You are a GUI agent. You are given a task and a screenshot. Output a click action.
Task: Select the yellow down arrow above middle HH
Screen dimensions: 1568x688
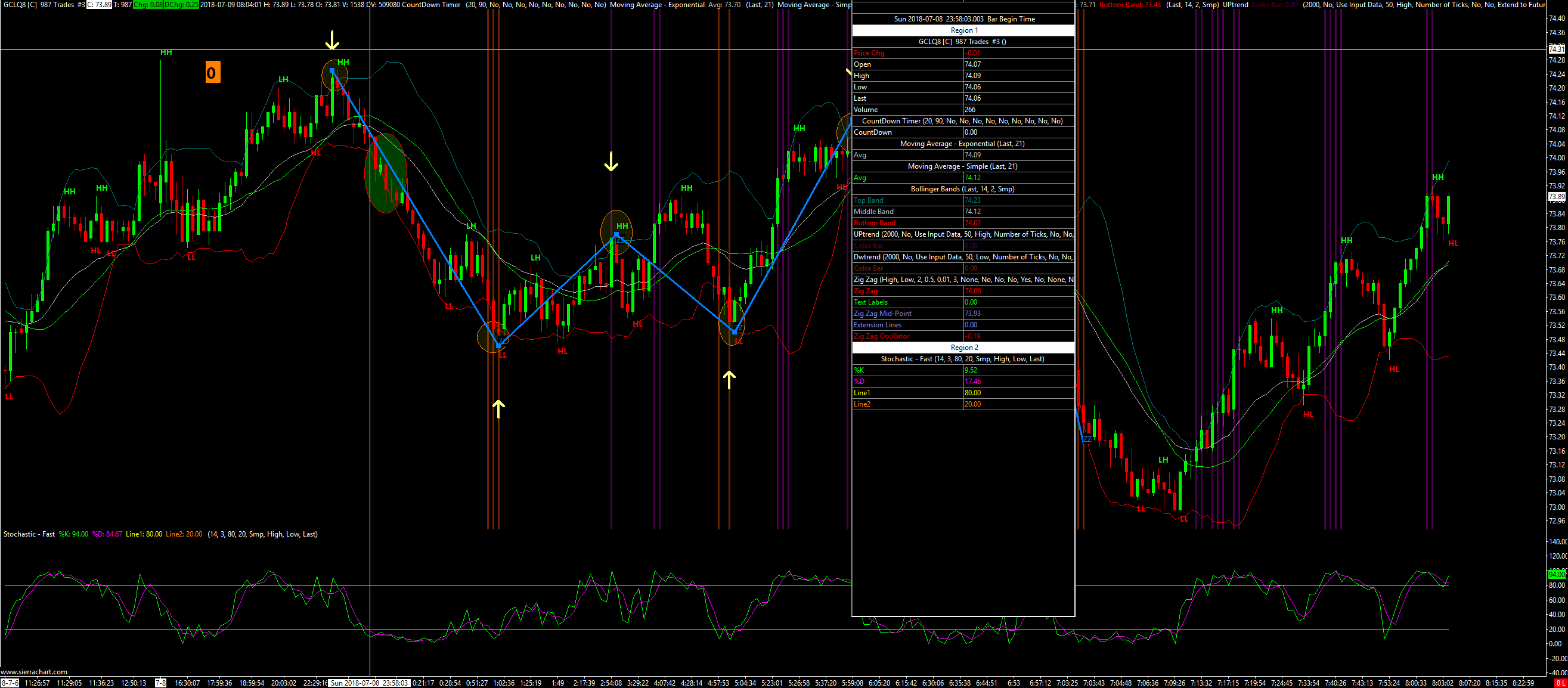[611, 162]
